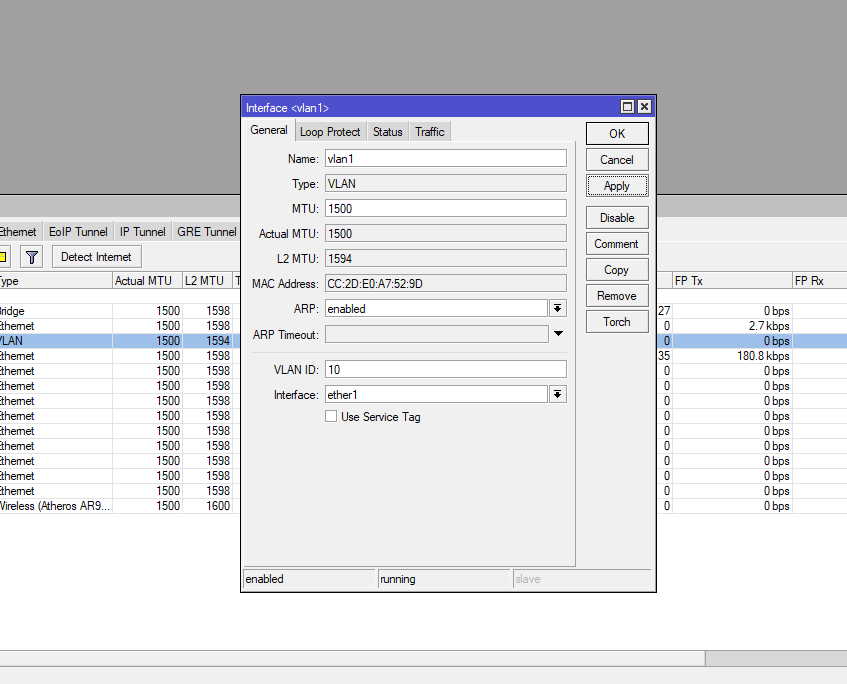
Task: Click the VLAN ID input field
Action: (x=446, y=370)
